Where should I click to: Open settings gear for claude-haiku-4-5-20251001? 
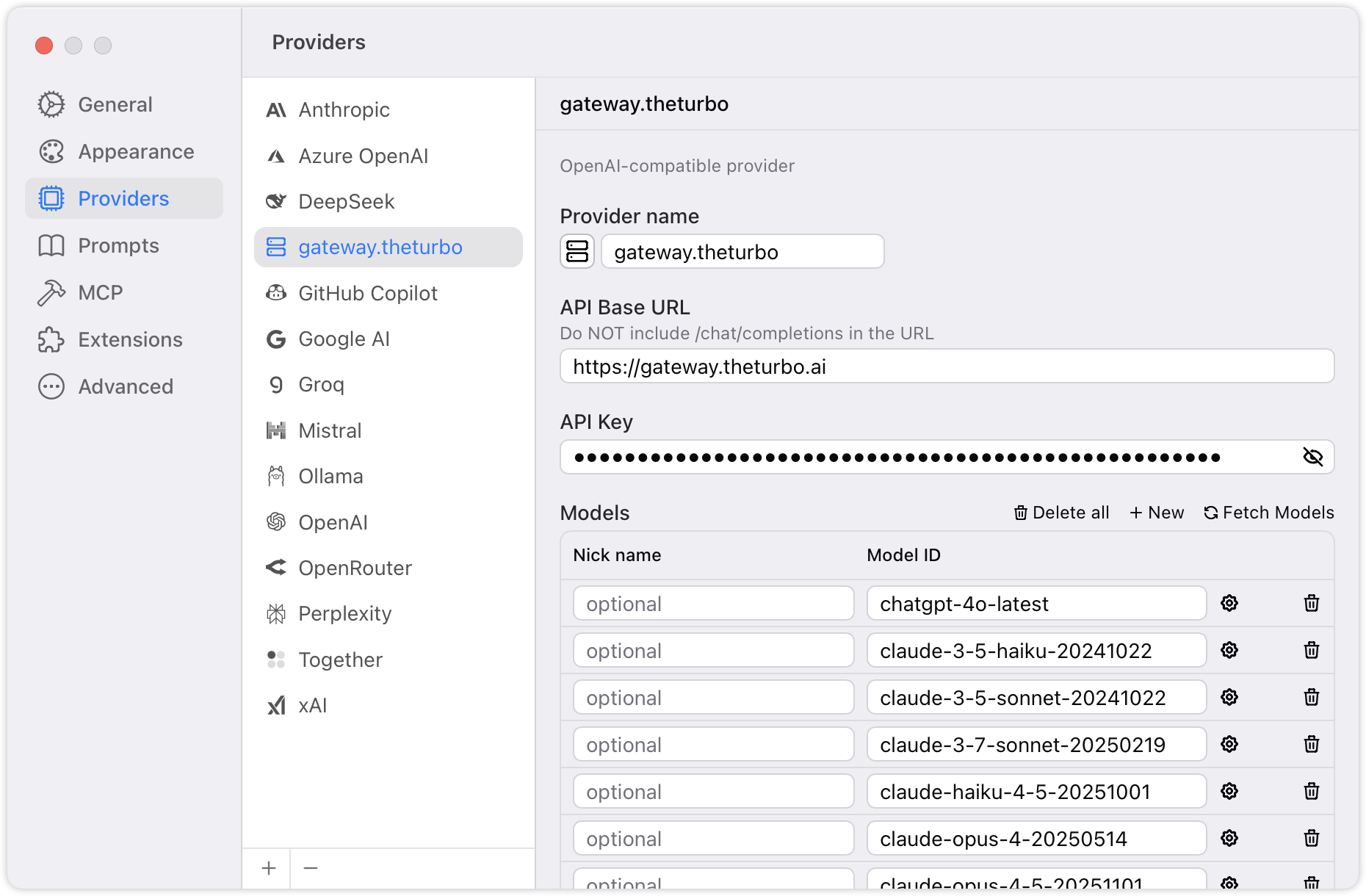click(x=1229, y=791)
